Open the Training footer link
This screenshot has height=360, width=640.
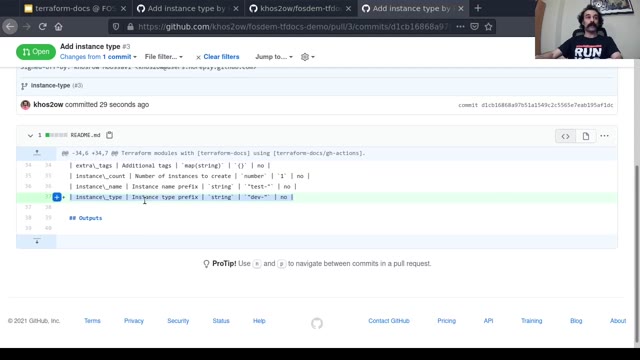(x=531, y=321)
